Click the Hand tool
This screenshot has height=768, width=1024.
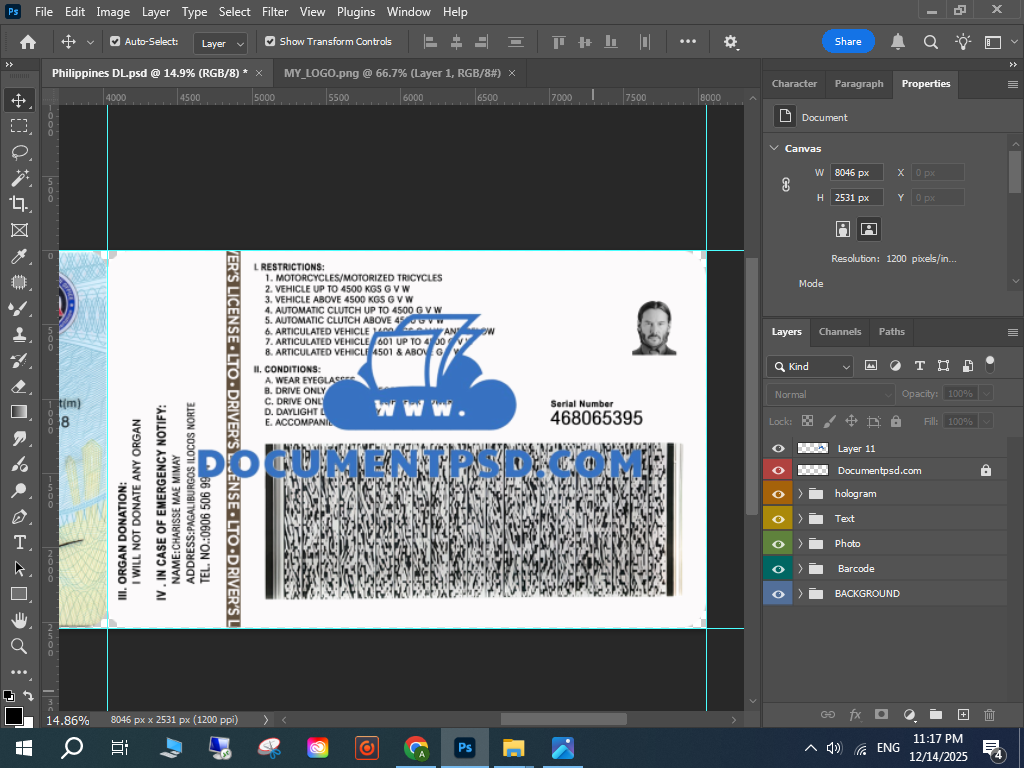pos(19,620)
